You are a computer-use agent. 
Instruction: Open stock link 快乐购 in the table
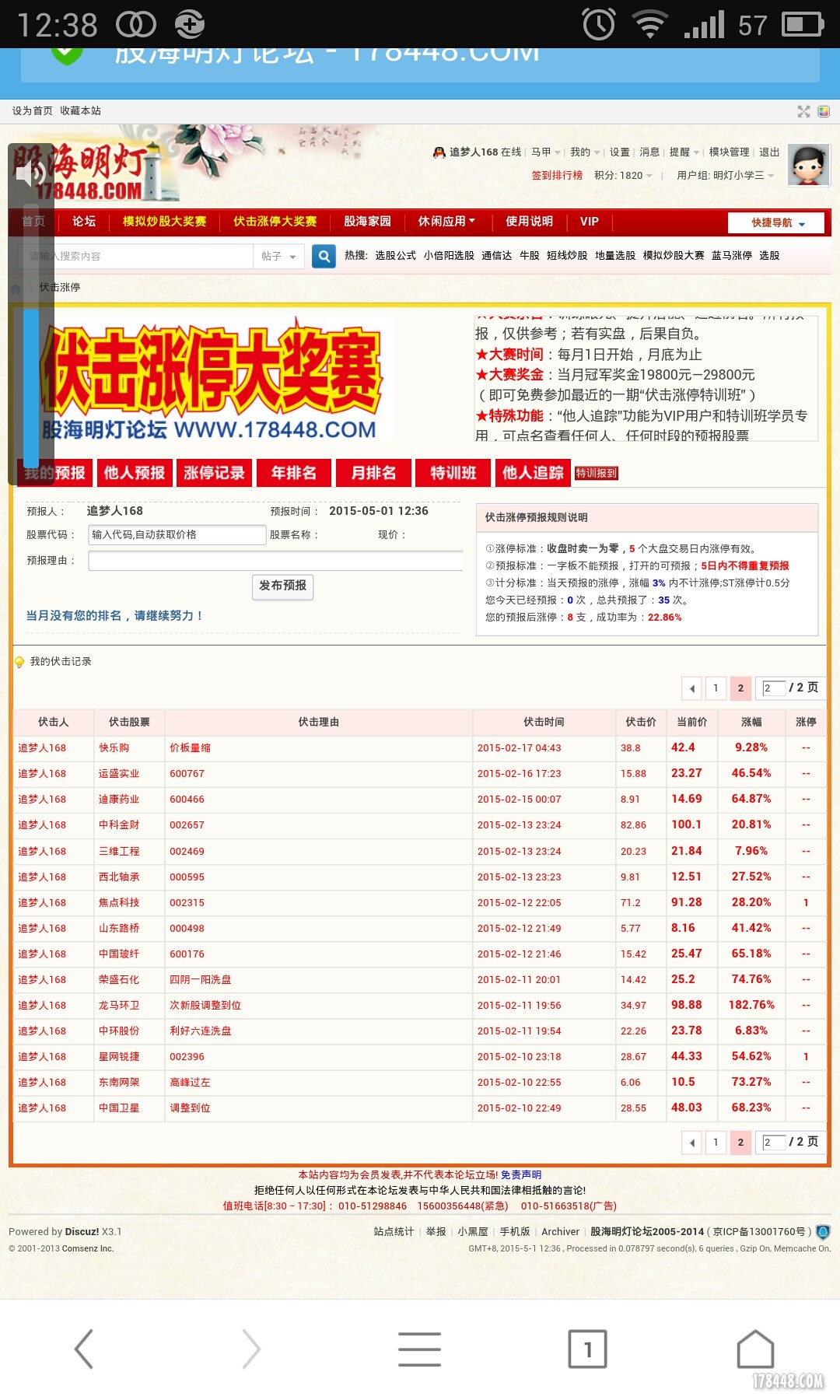pos(114,748)
